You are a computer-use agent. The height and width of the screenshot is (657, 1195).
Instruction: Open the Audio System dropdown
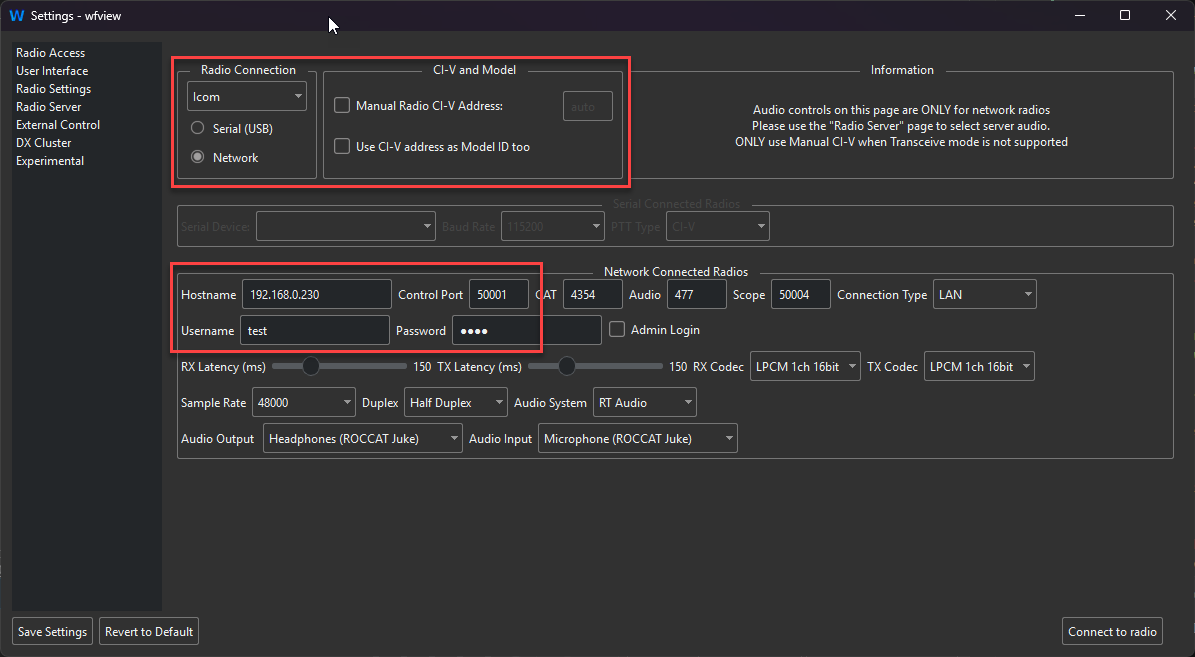(x=645, y=402)
